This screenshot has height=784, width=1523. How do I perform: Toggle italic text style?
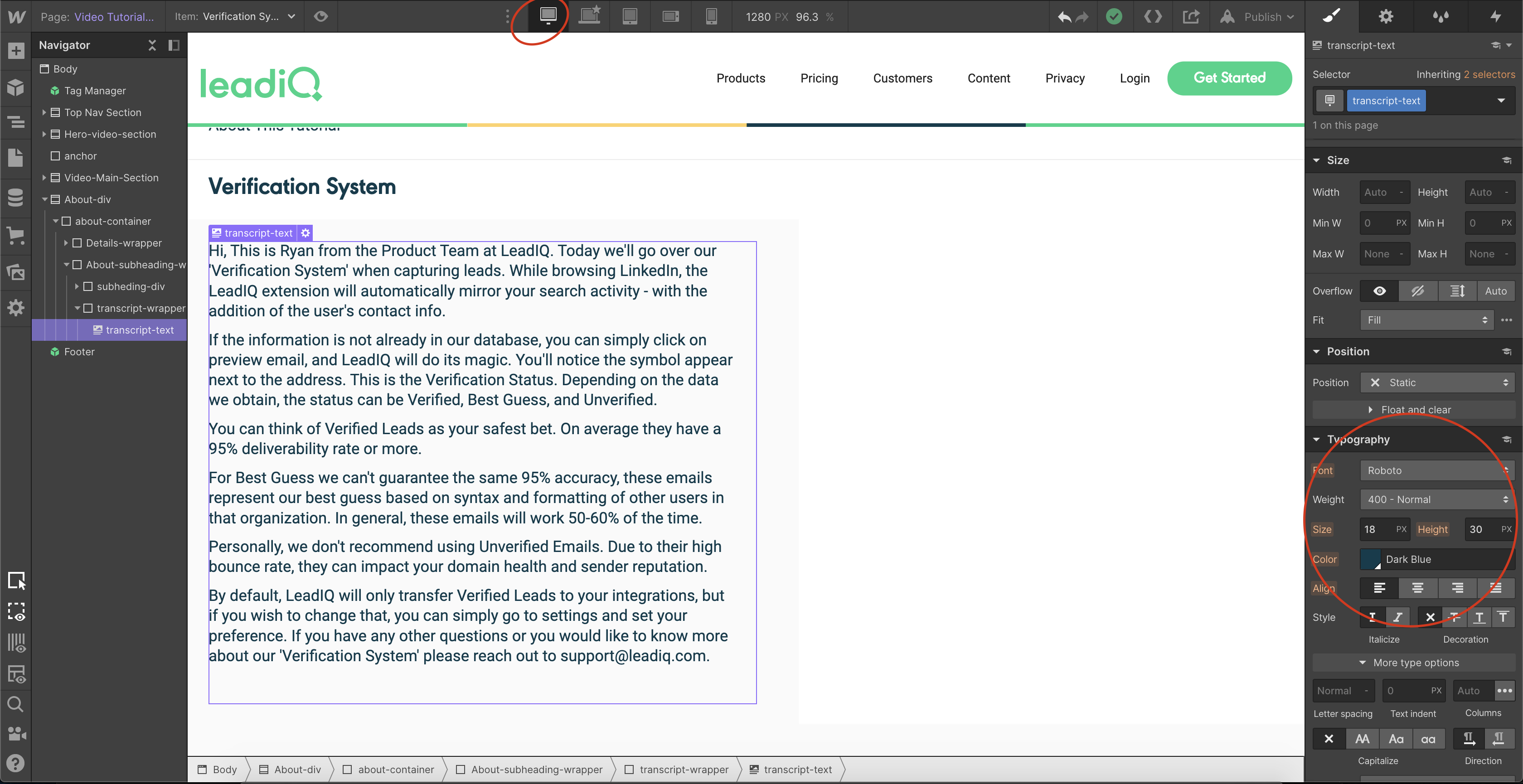pos(1397,617)
